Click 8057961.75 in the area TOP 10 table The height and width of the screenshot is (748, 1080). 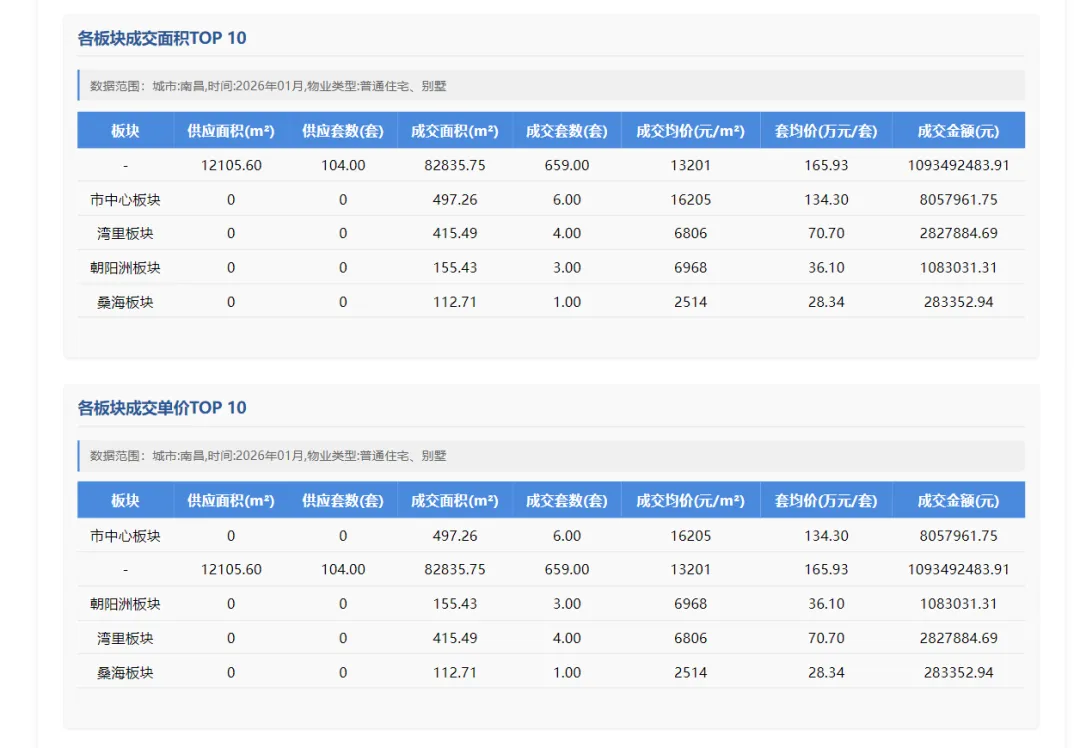click(958, 200)
